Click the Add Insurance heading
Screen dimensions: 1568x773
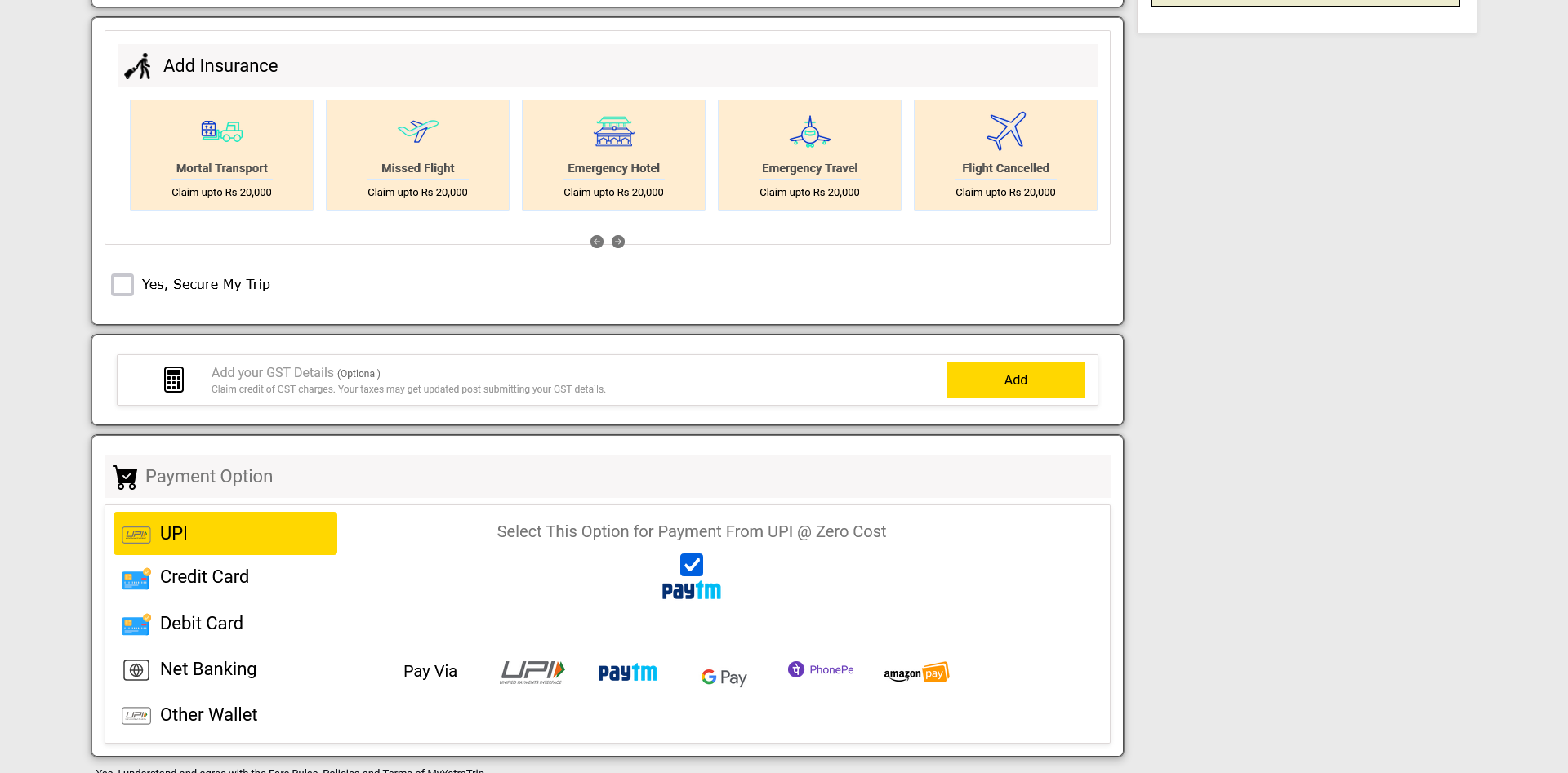pos(220,66)
